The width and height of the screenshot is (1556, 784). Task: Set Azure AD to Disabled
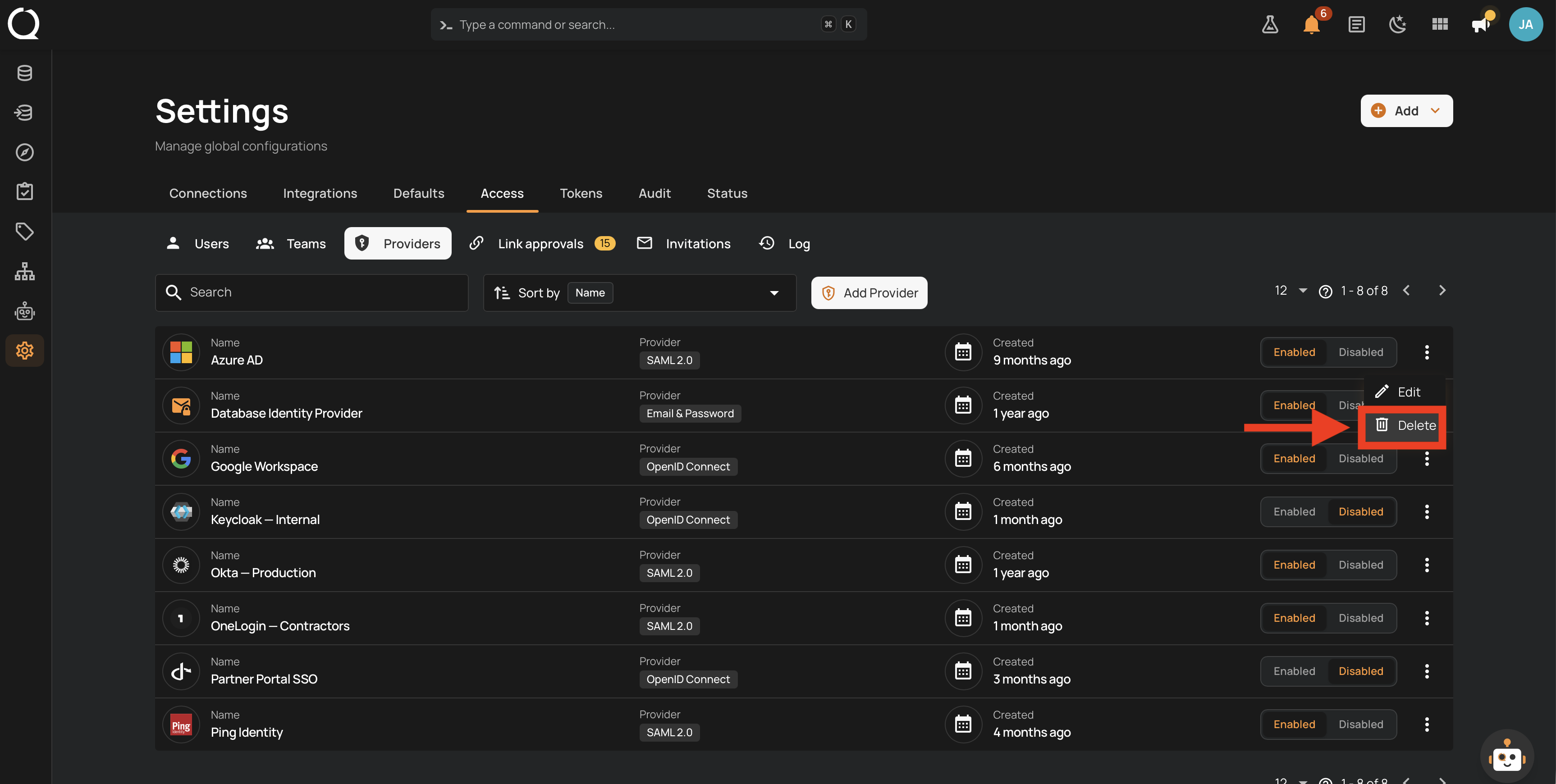click(x=1360, y=352)
